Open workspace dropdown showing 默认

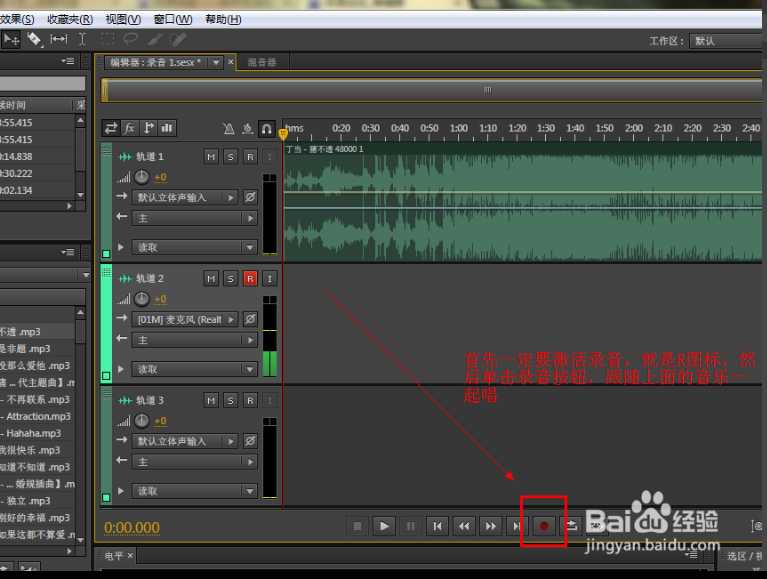coord(727,41)
